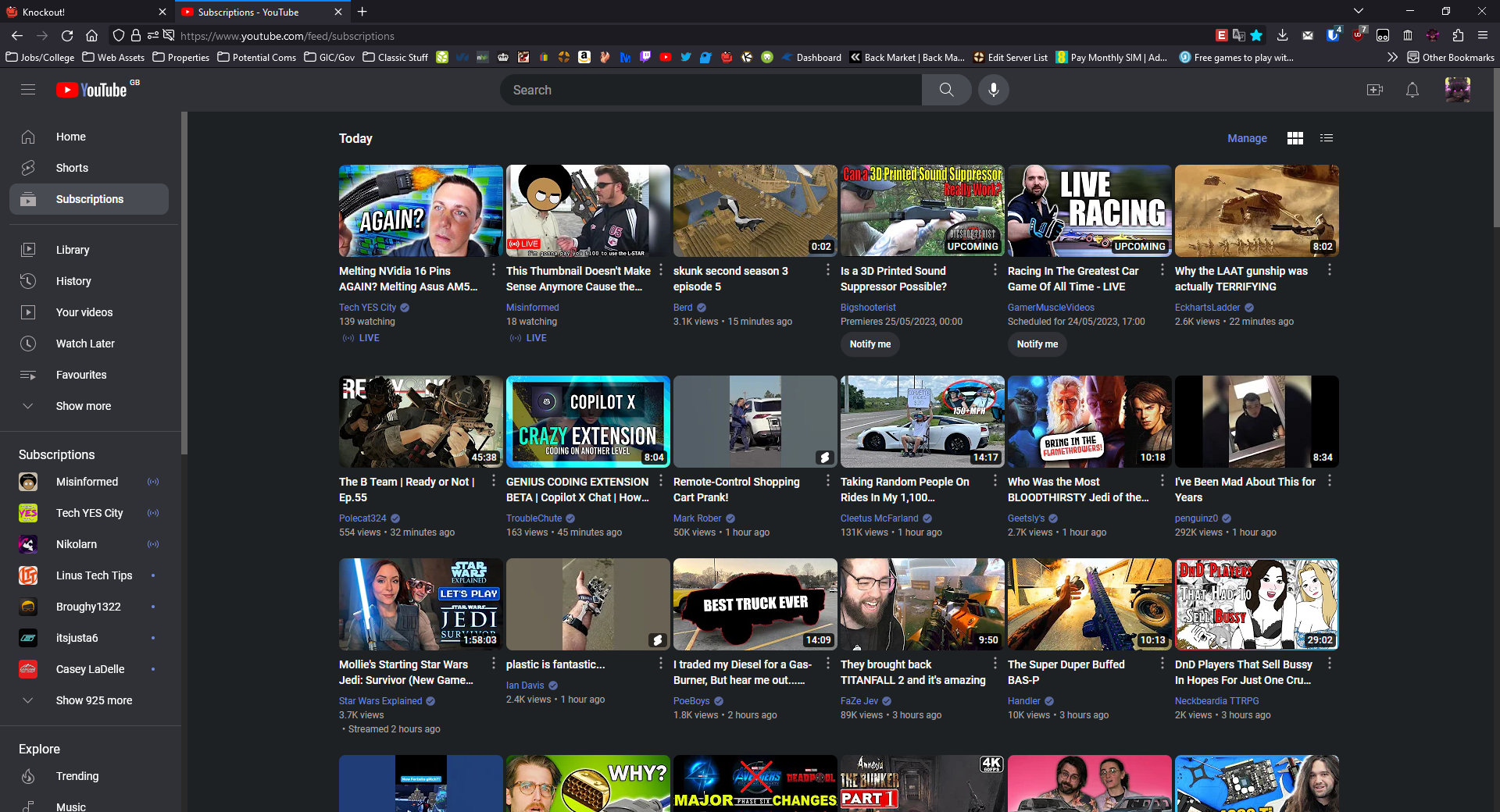
Task: Open the Create video camera icon
Action: tap(1375, 90)
